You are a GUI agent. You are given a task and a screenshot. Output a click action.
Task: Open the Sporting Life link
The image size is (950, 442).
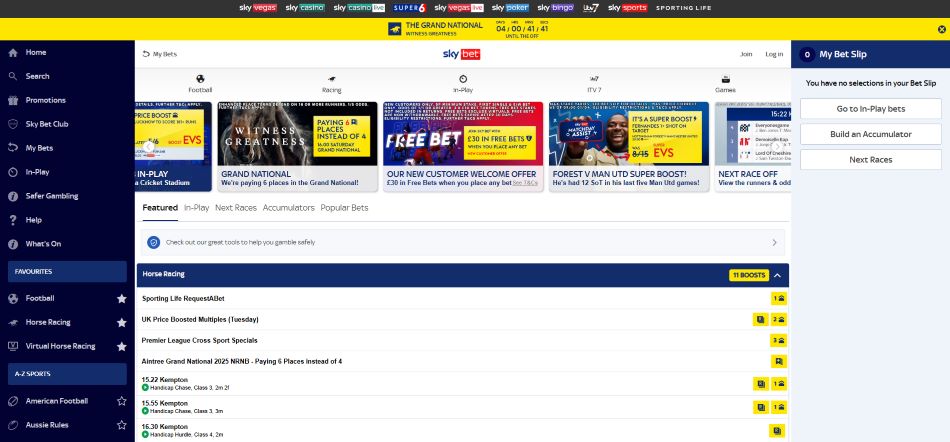(683, 8)
